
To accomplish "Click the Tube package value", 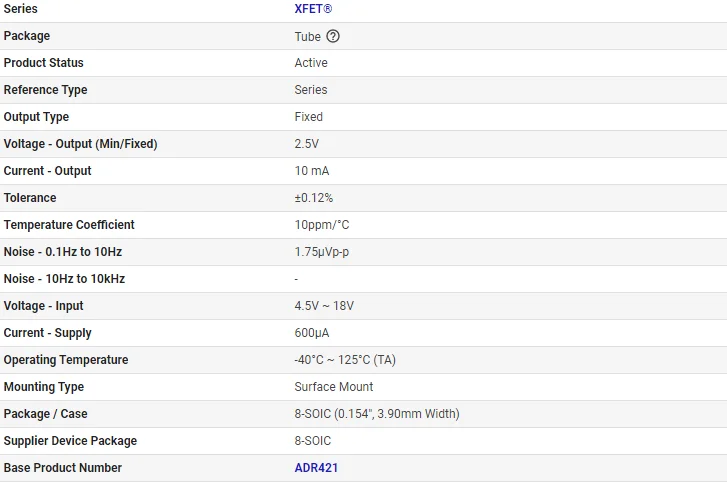I will (x=307, y=36).
